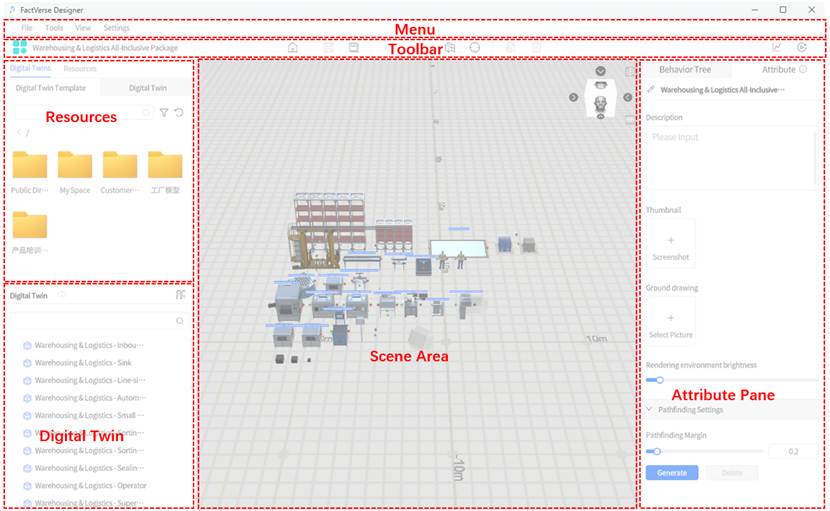830x511 pixels.
Task: Click the FactVerse logo grid icon
Action: click(x=19, y=47)
